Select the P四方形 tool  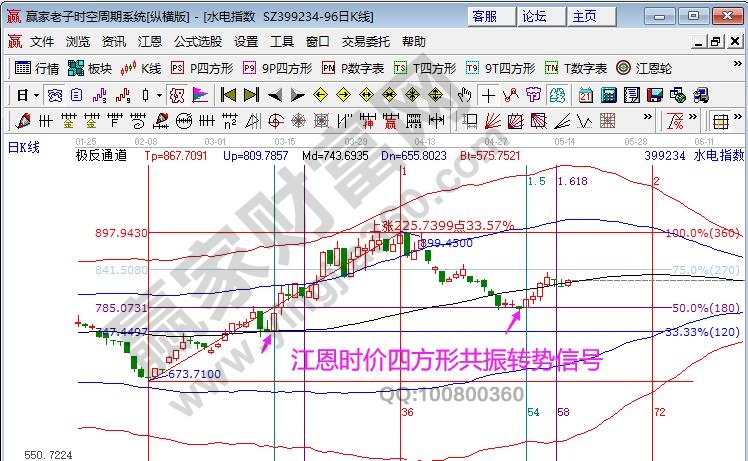(x=204, y=69)
